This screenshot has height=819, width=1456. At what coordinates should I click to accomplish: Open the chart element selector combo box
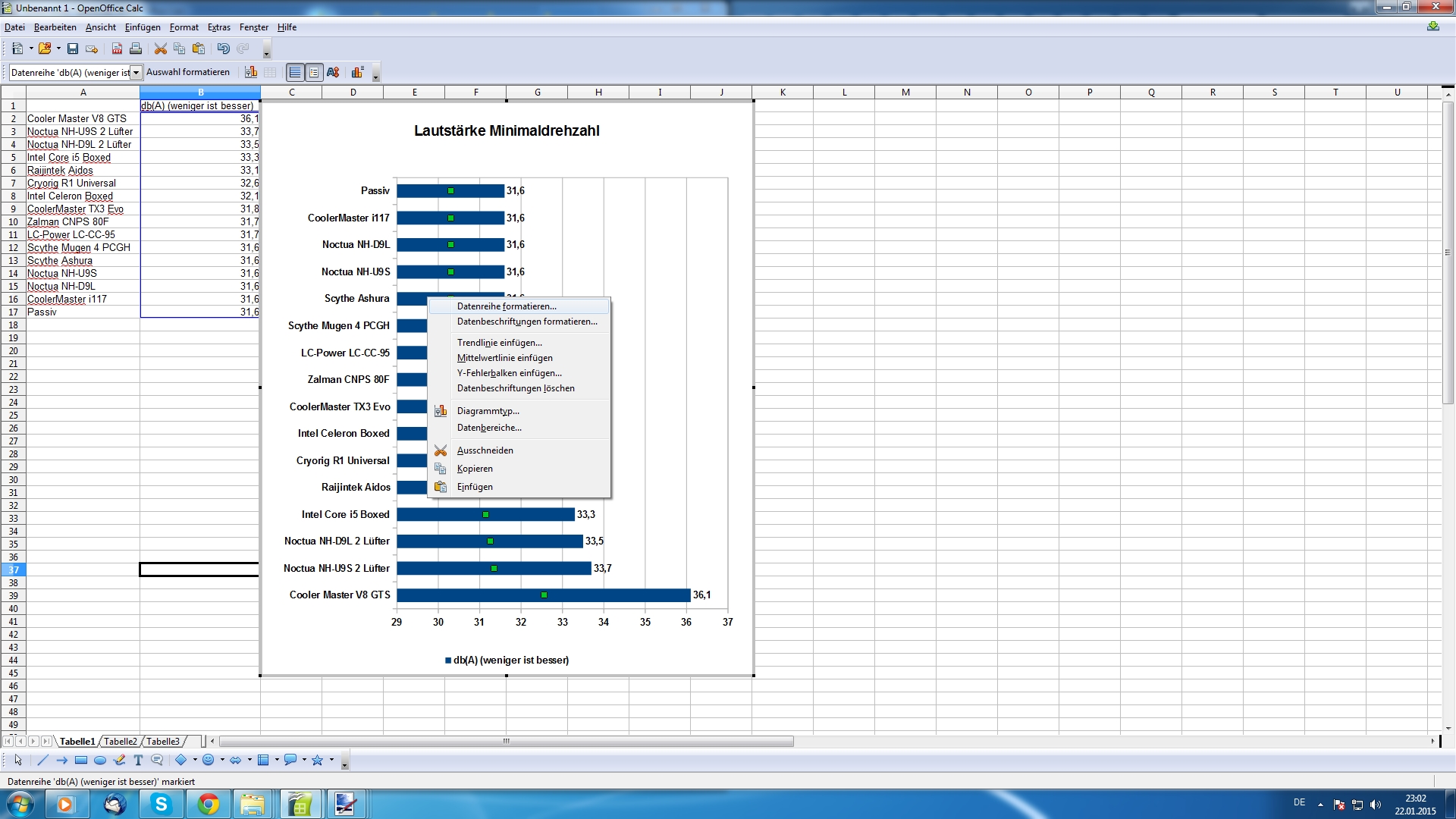click(76, 73)
